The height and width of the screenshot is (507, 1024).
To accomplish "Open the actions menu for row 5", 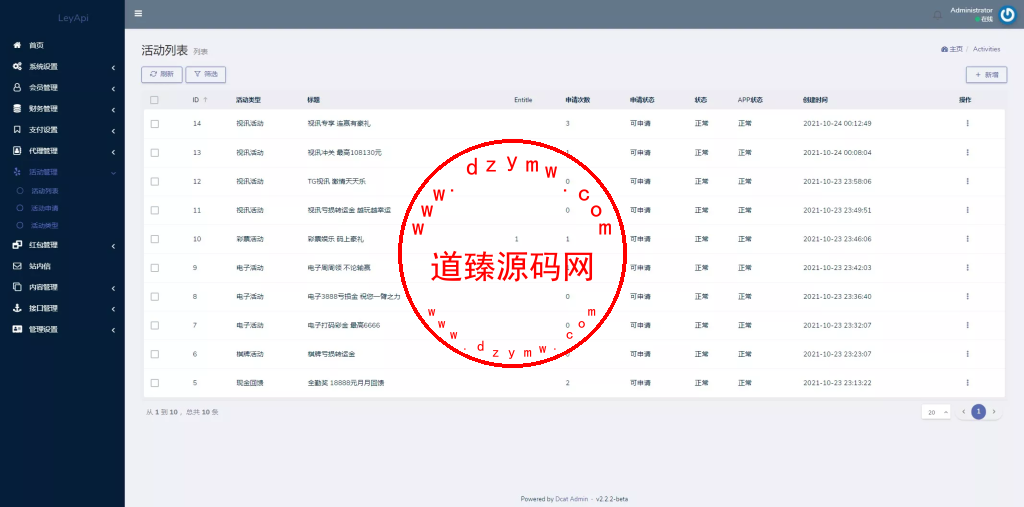I will tap(967, 382).
